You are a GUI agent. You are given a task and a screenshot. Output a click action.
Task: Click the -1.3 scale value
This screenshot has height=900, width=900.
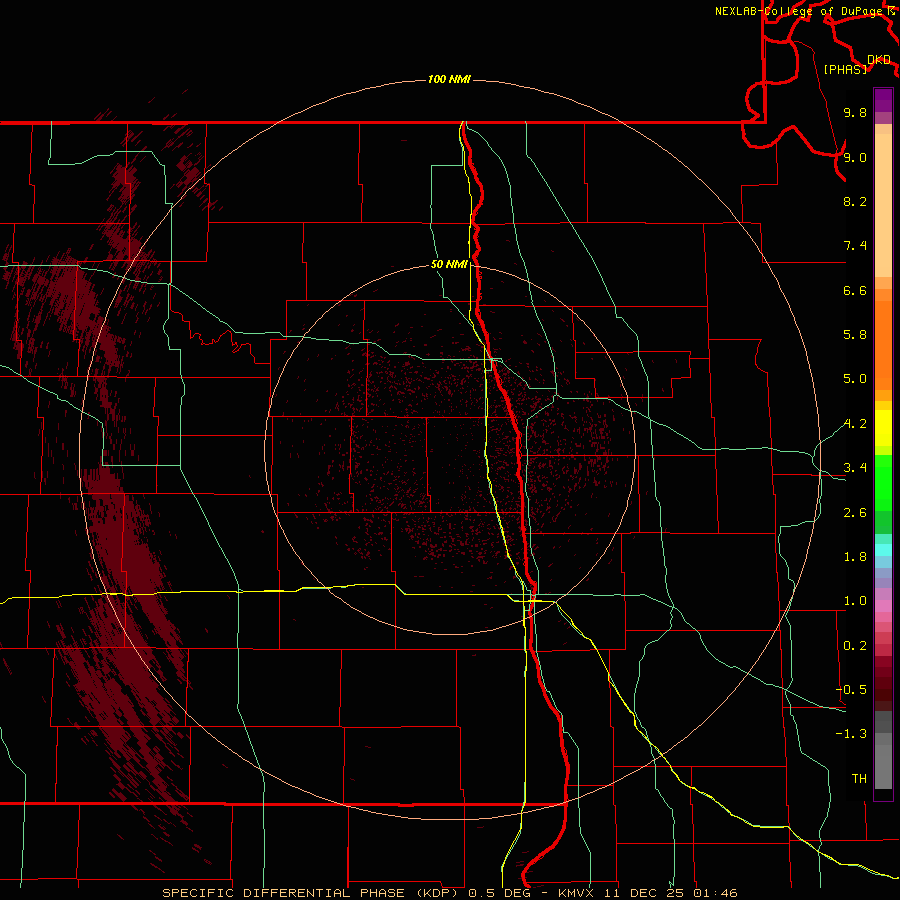pyautogui.click(x=852, y=734)
